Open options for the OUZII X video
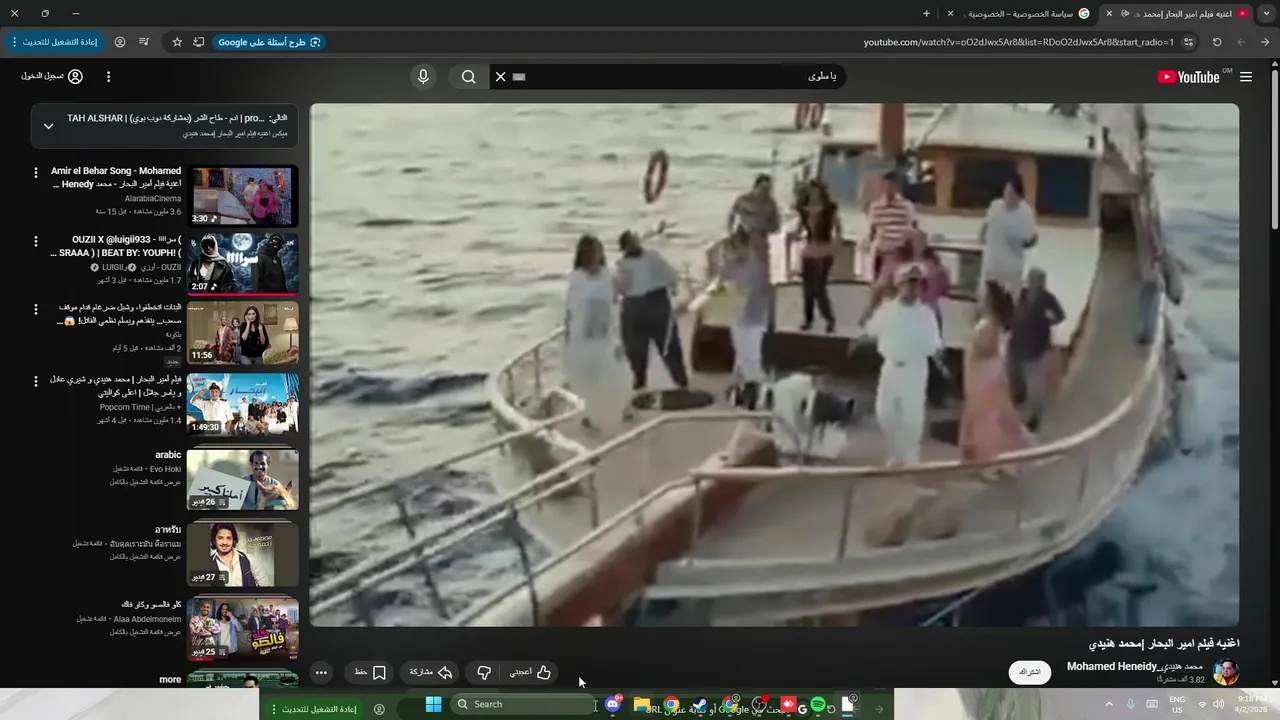The height and width of the screenshot is (720, 1280). coord(36,242)
